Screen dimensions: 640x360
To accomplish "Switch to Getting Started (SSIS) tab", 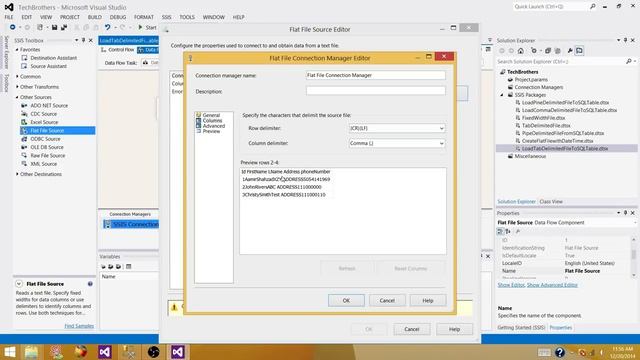I will [521, 327].
